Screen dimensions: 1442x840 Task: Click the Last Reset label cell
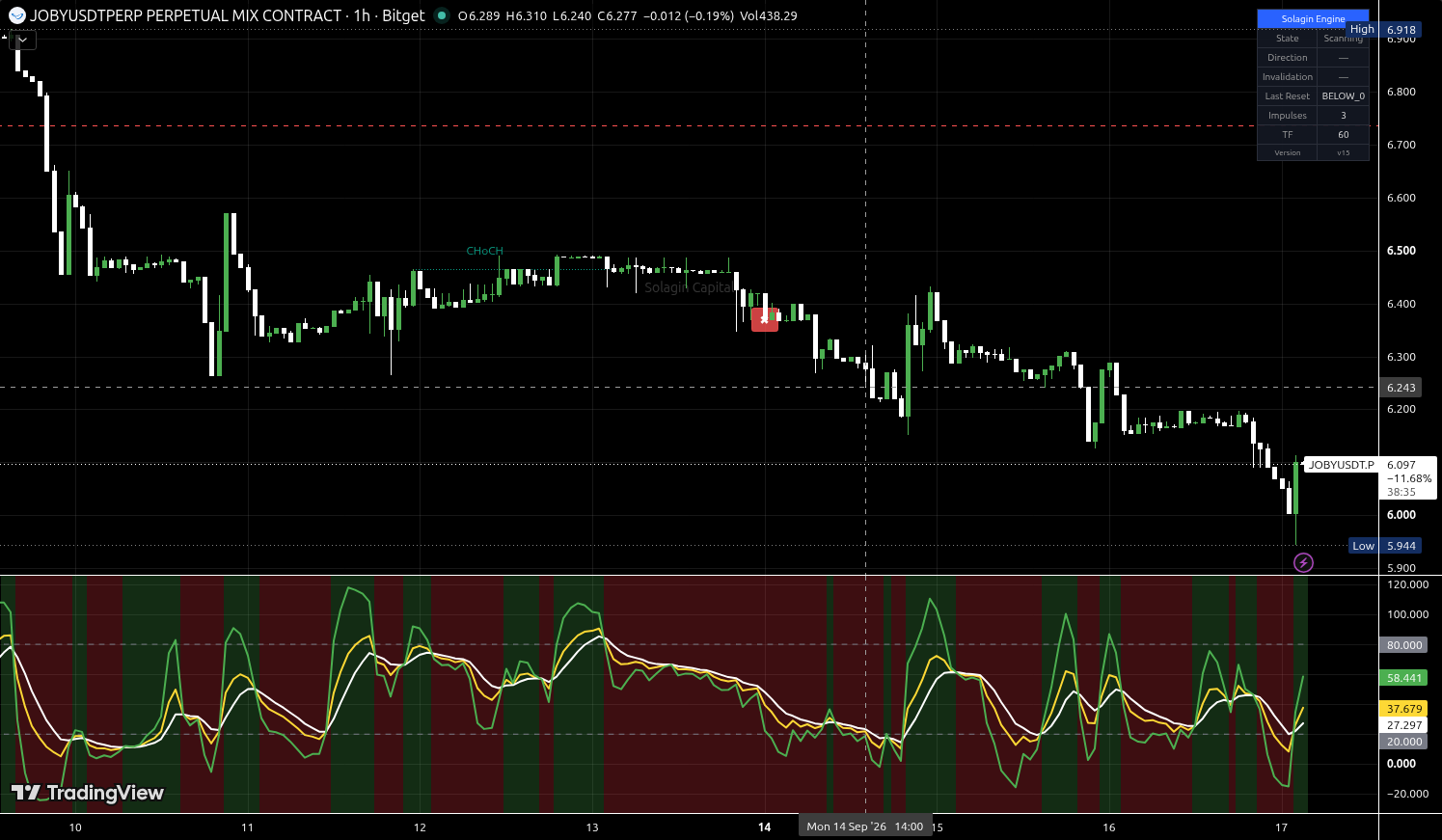(x=1288, y=96)
